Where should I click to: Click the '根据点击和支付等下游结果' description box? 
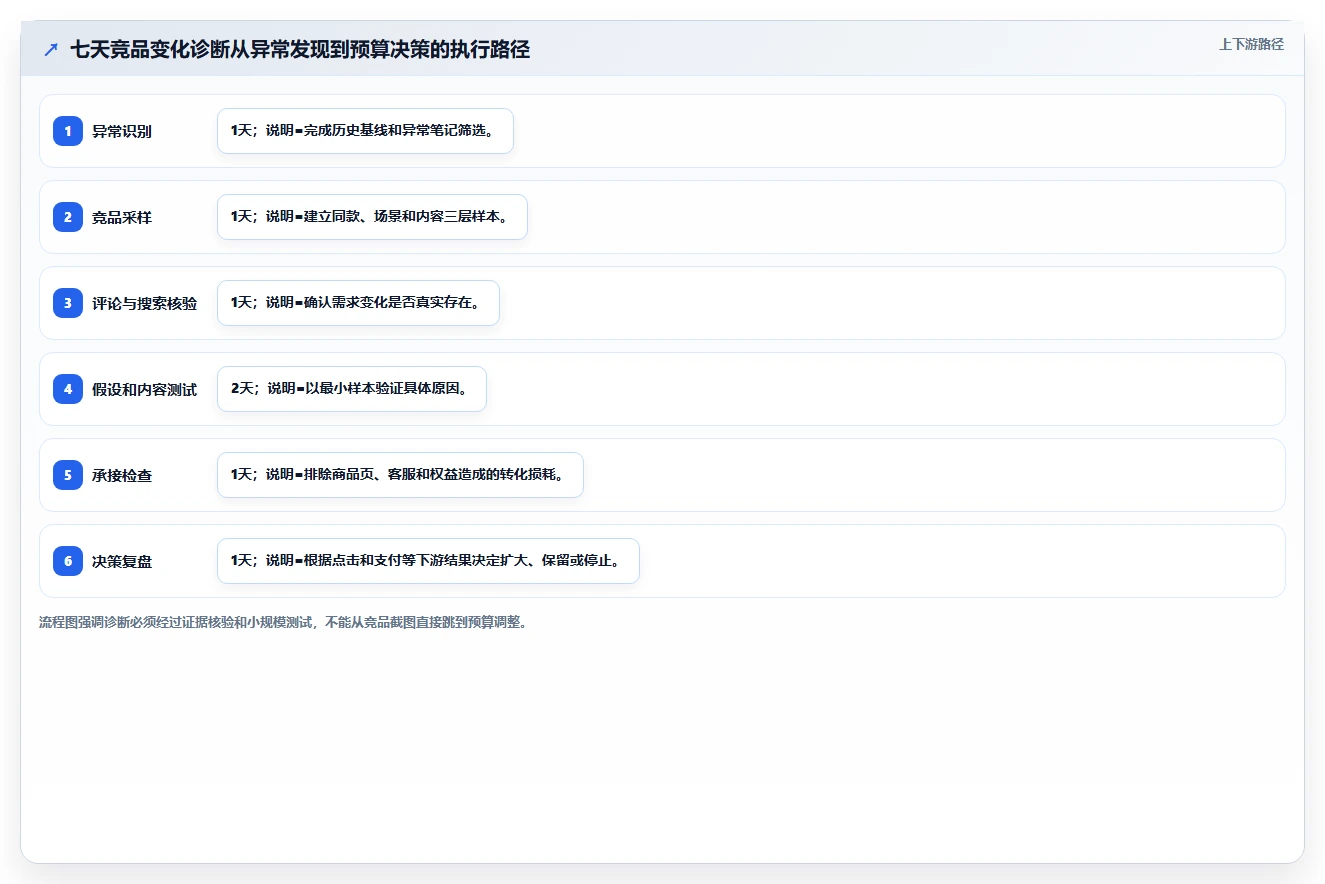pos(428,561)
